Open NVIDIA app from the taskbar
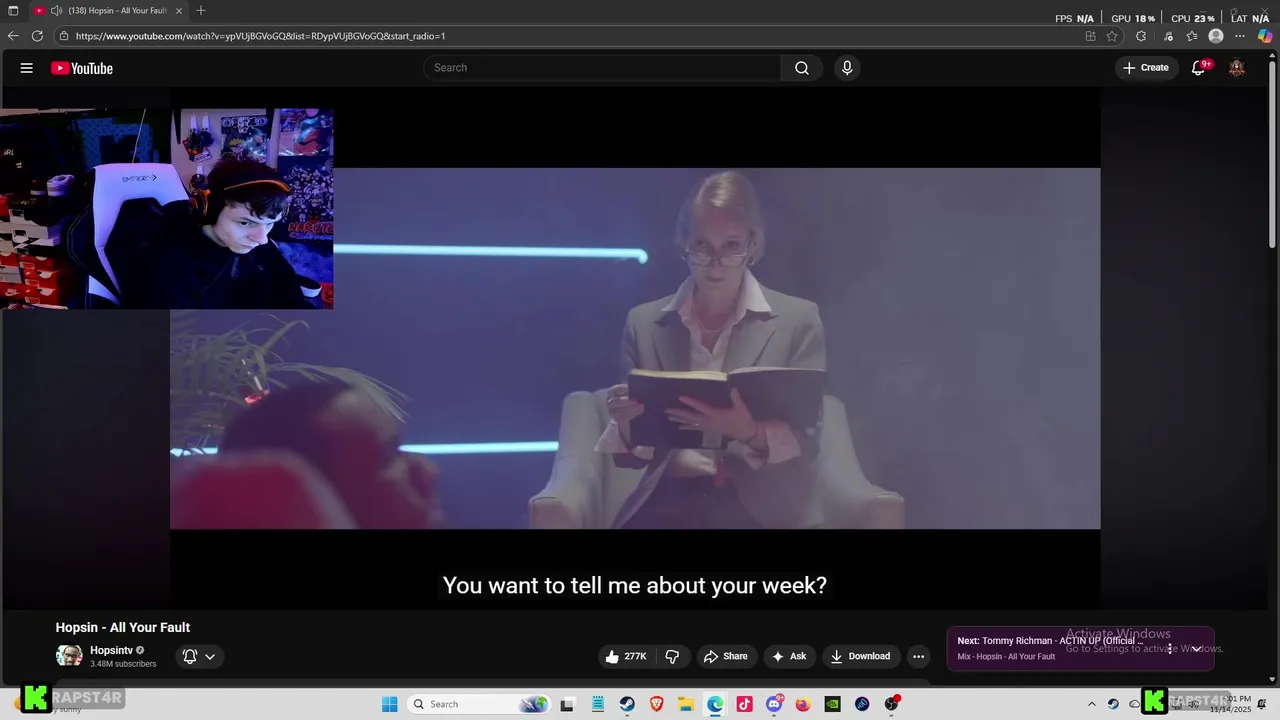 tap(832, 704)
